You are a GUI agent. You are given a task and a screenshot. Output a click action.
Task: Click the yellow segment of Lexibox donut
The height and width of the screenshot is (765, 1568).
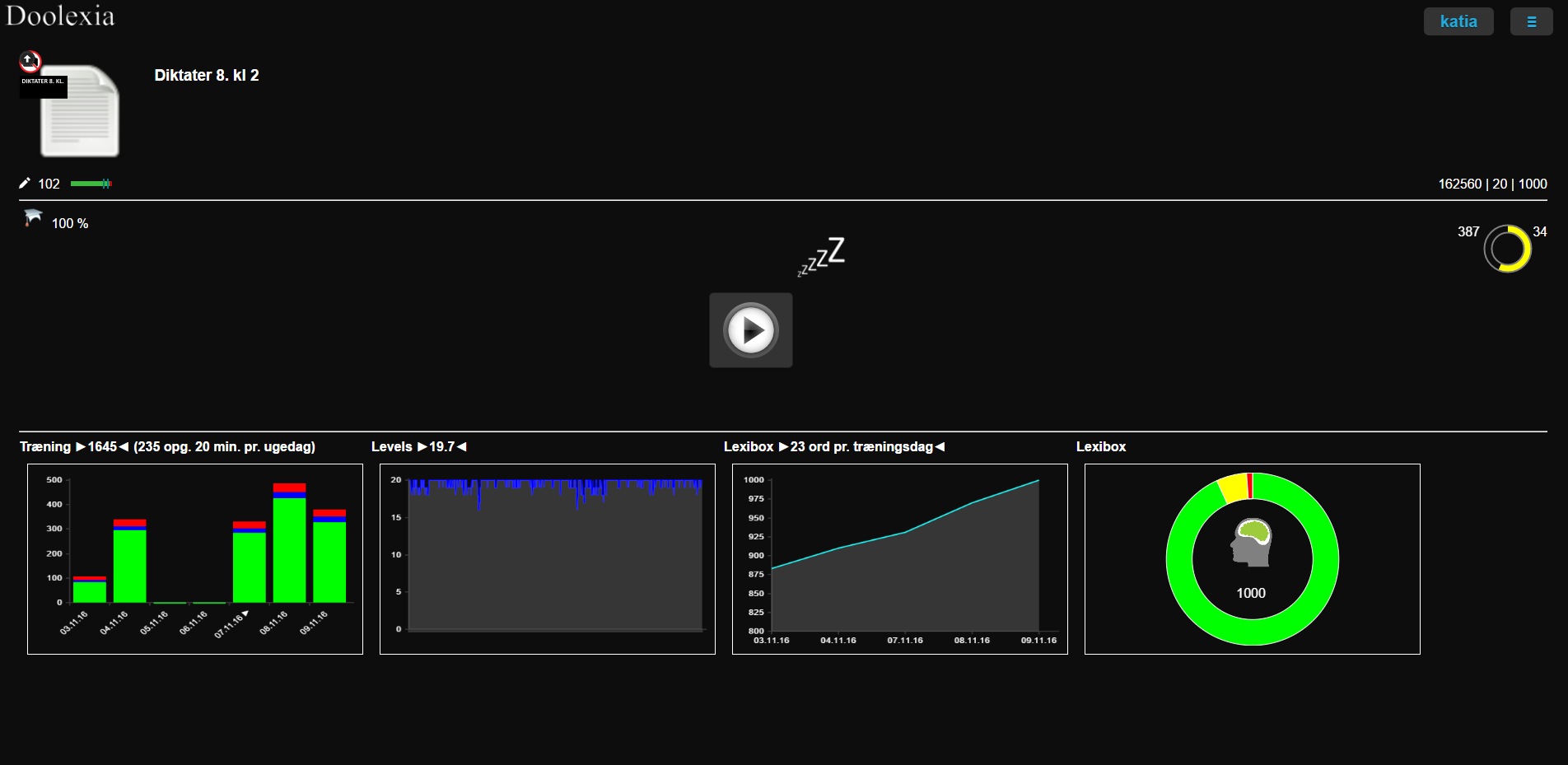tap(1234, 487)
